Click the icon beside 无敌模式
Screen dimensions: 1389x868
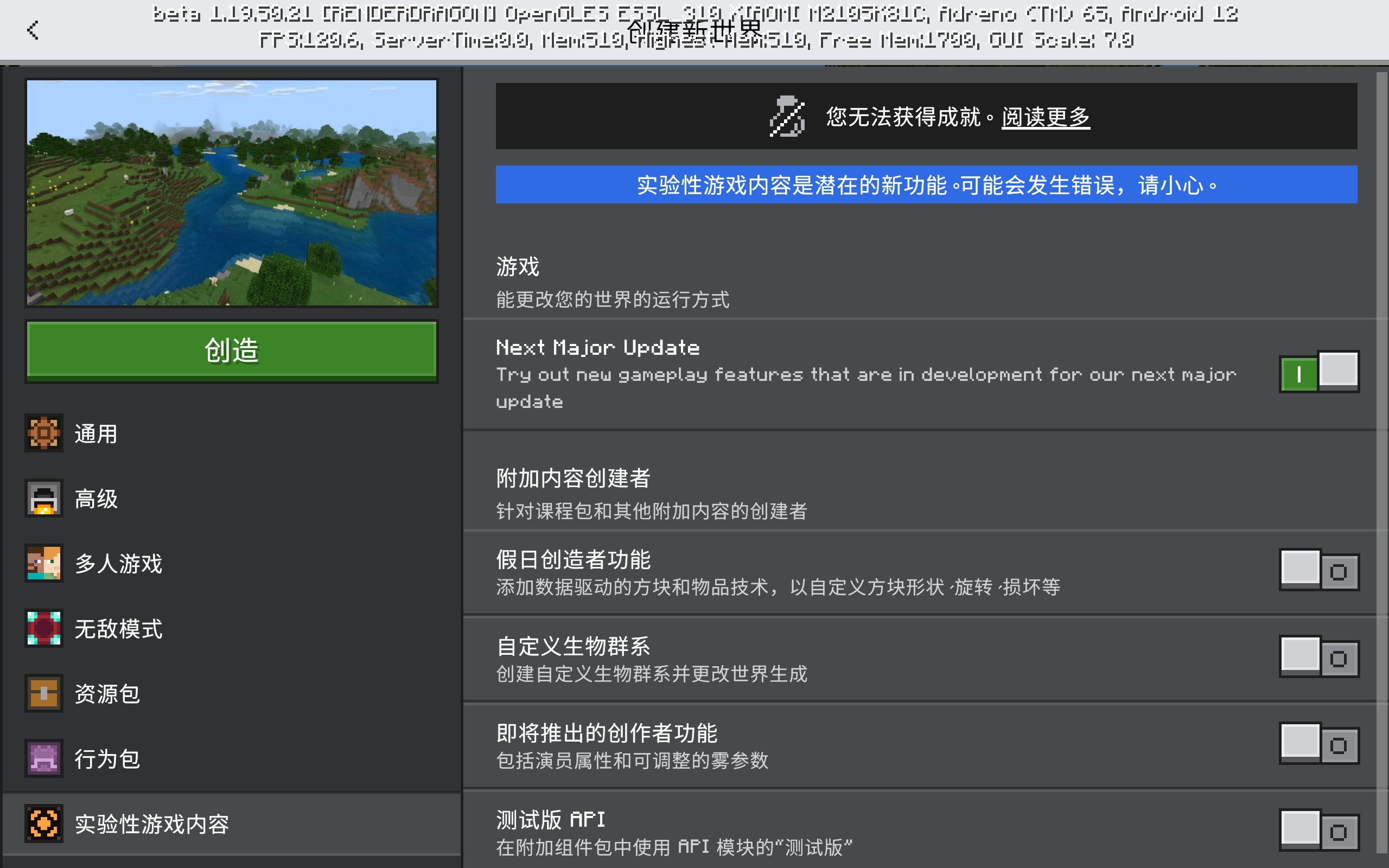pos(43,628)
